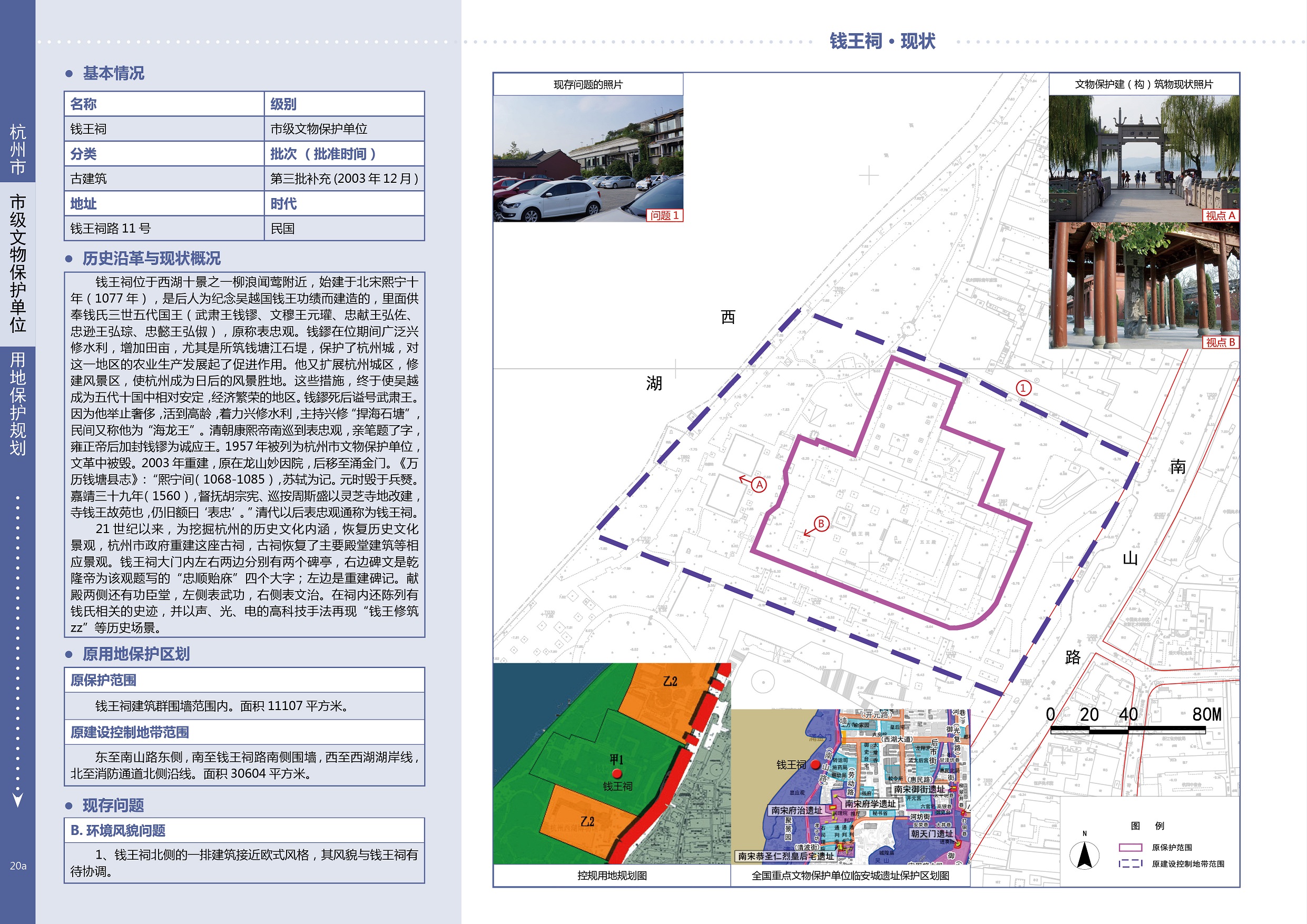Click the white down arrow in left sidebar

[x=17, y=799]
